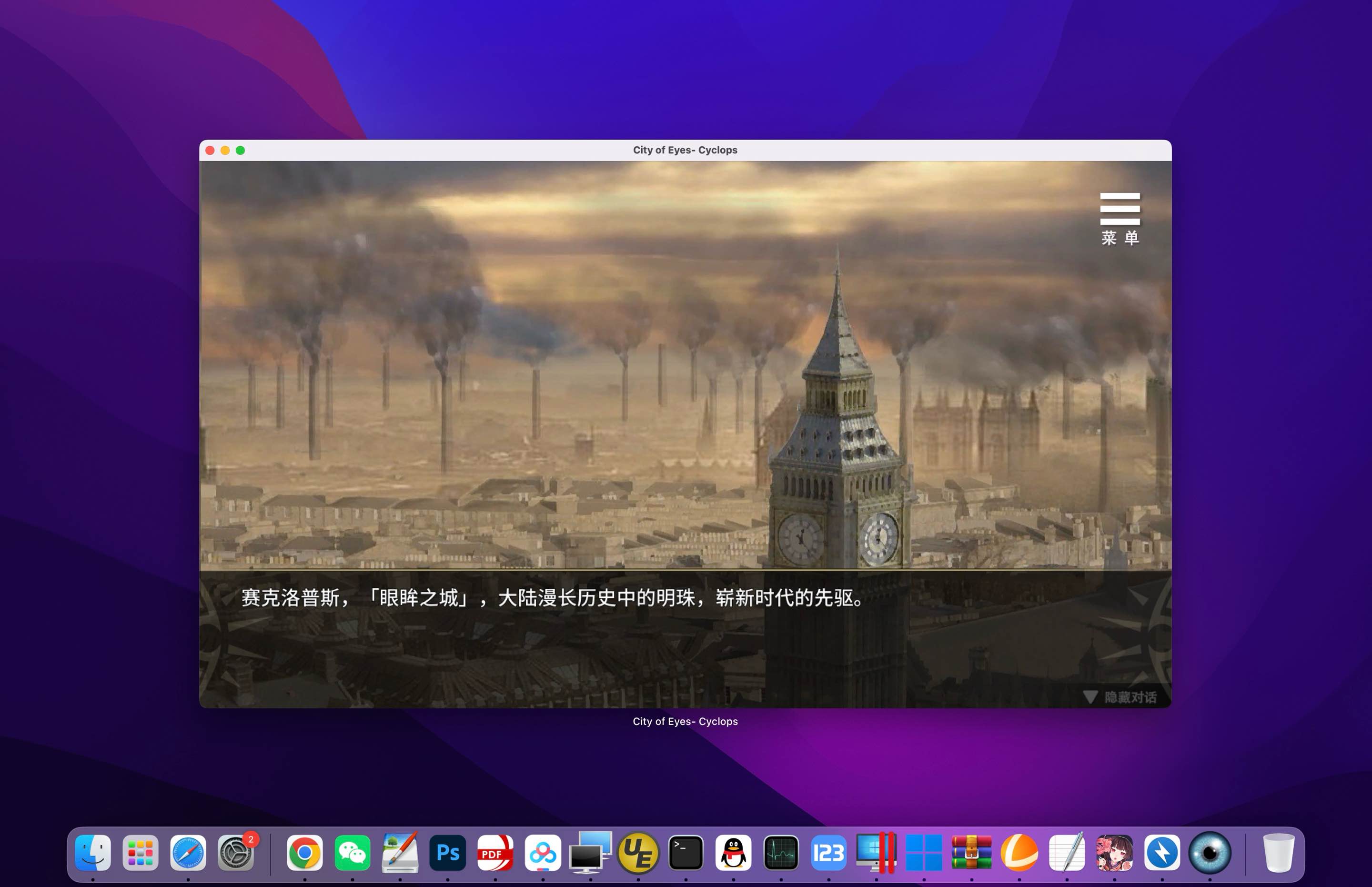Open Activity Monitor from the dock

coord(781,852)
